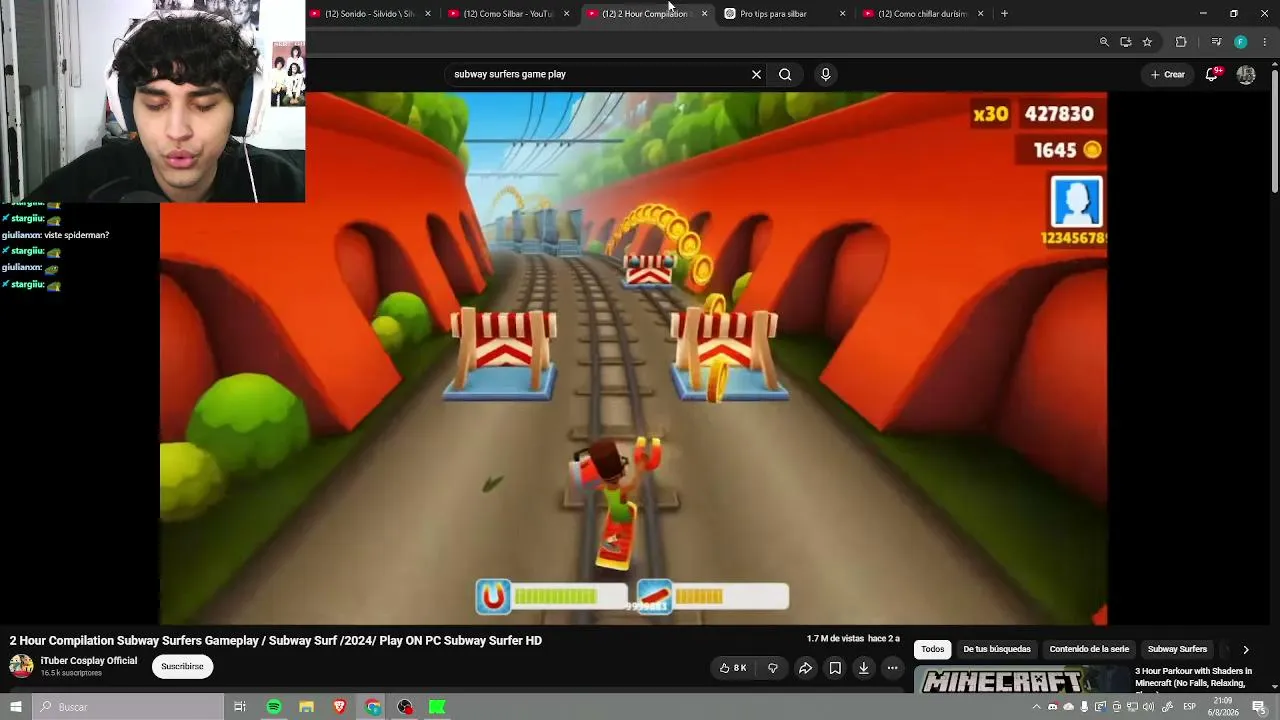The height and width of the screenshot is (720, 1280).
Task: Select the 'Subway Surfers' filter chip
Action: click(x=1177, y=649)
